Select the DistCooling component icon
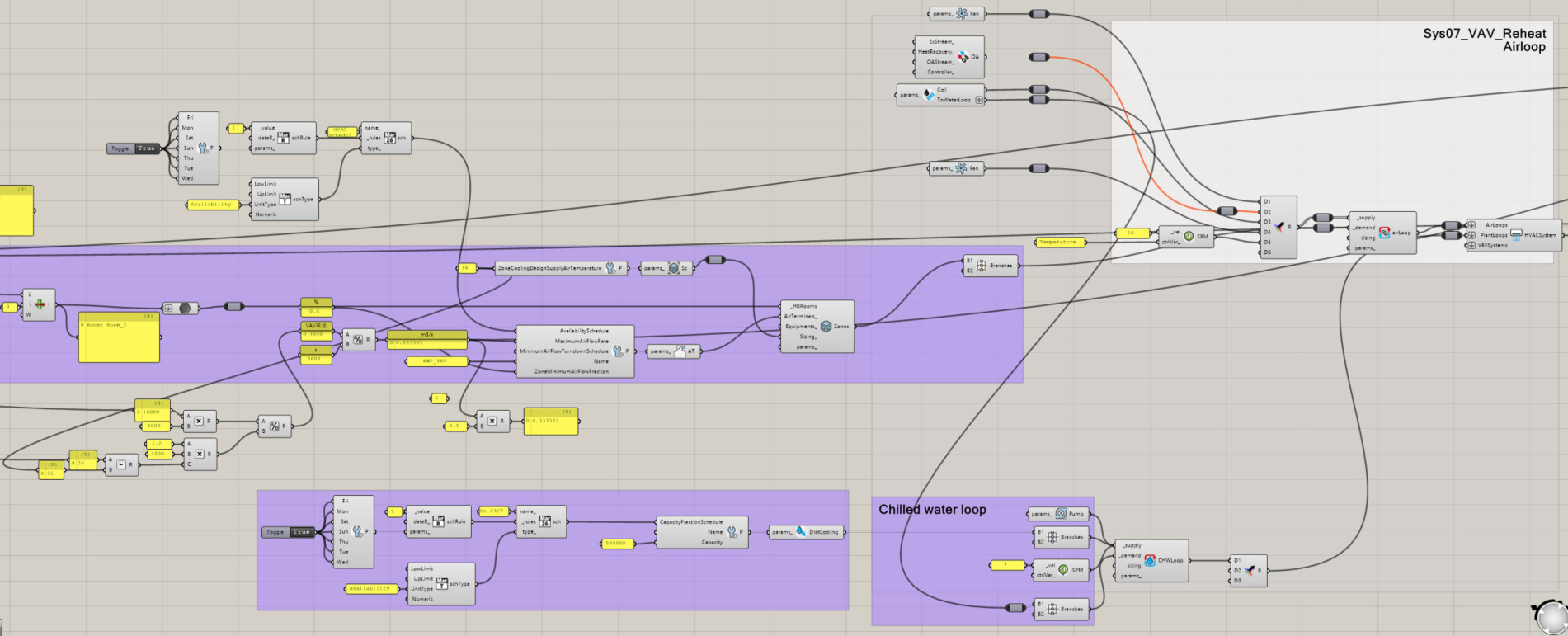The width and height of the screenshot is (1568, 636). coord(801,532)
